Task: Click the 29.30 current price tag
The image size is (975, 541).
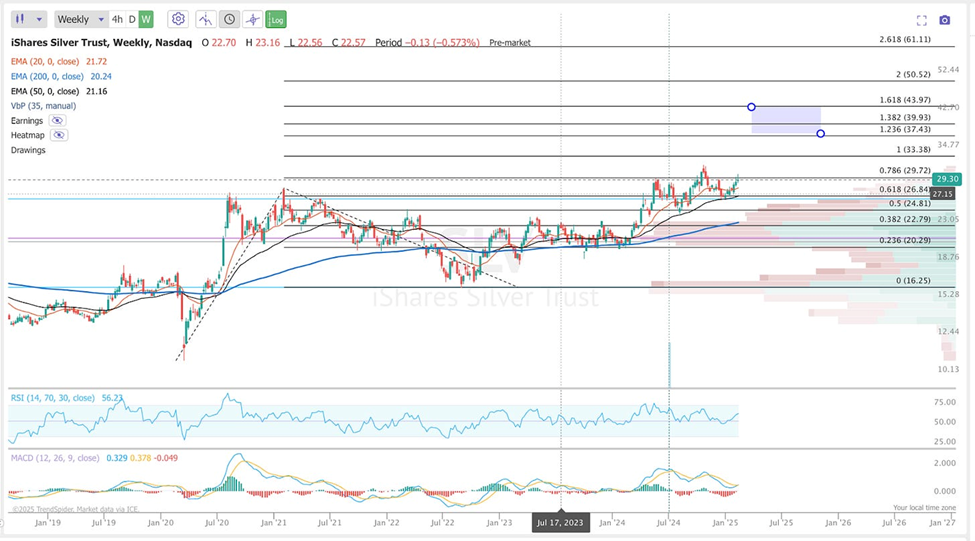Action: coord(948,179)
